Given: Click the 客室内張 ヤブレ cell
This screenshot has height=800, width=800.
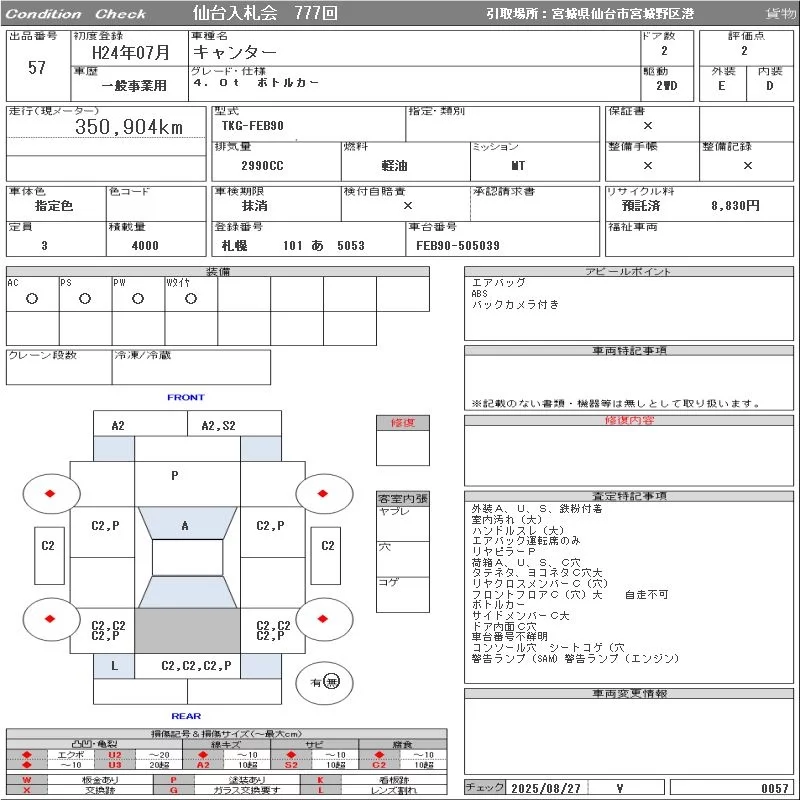Looking at the screenshot, I should 403,524.
